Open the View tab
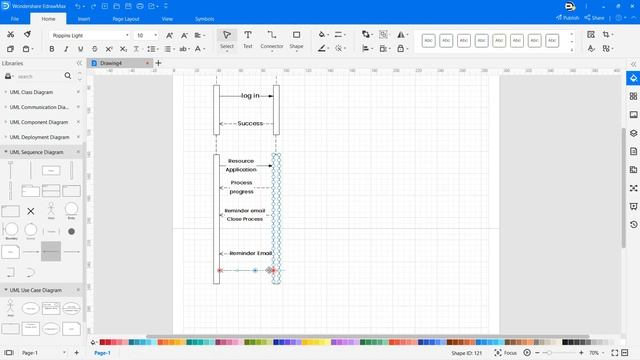Viewport: 640px width, 360px height. click(x=167, y=19)
